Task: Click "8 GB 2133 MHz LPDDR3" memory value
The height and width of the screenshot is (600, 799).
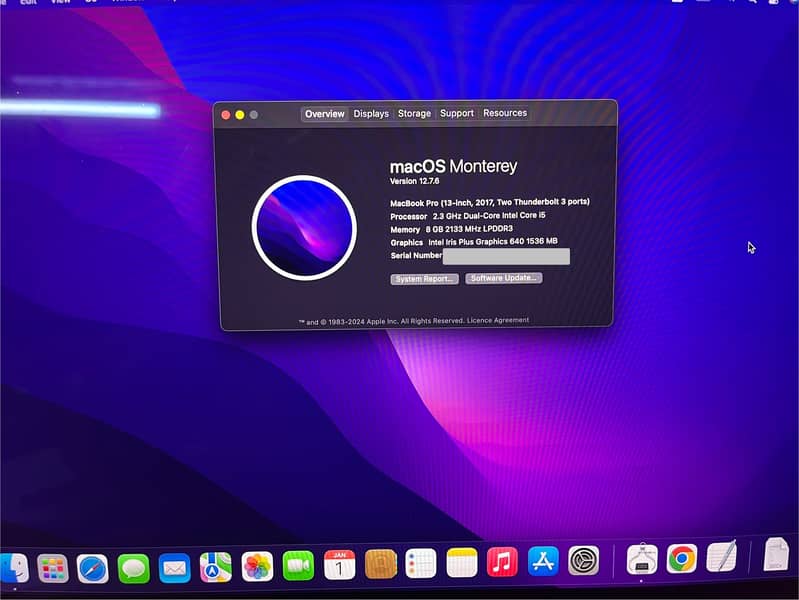Action: 469,229
